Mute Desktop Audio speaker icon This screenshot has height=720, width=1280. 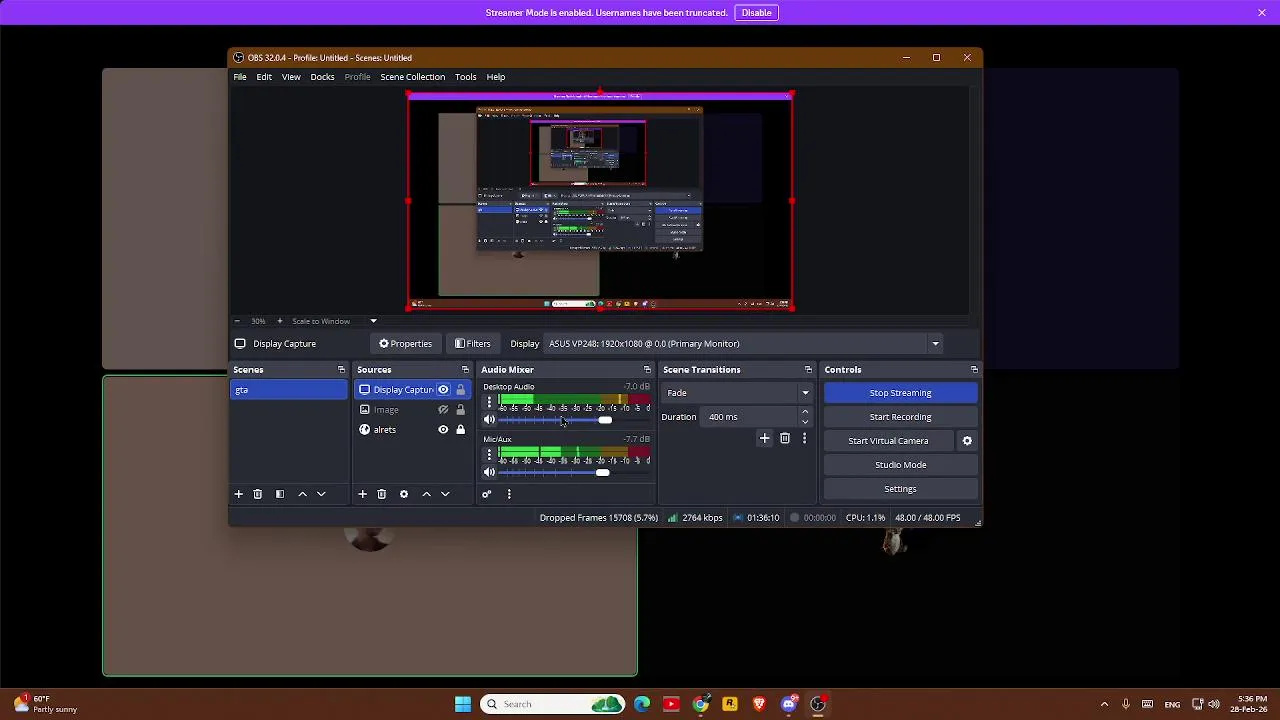click(x=489, y=420)
